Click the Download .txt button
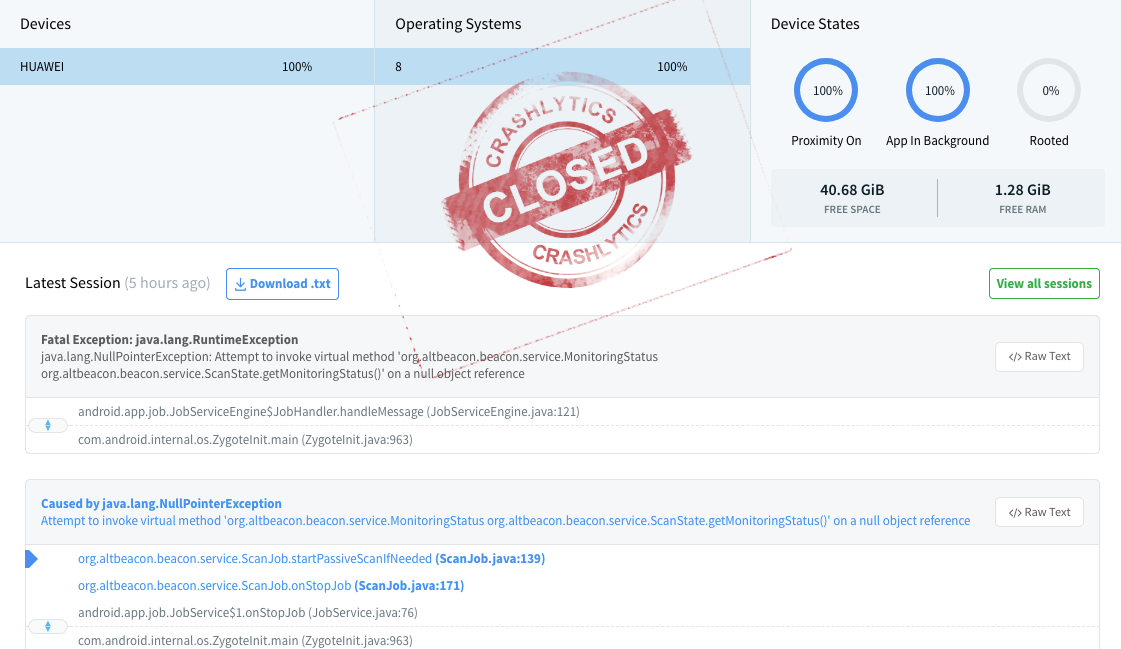 point(282,284)
